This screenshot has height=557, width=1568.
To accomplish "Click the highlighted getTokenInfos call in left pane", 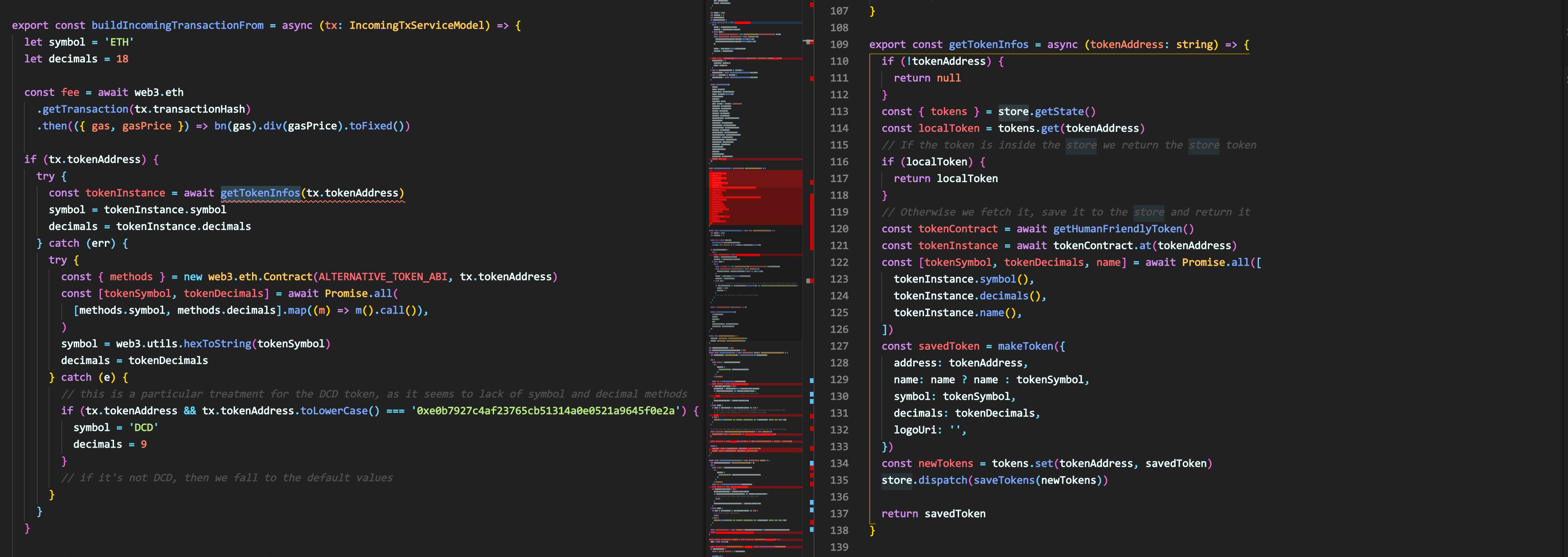I will point(260,193).
